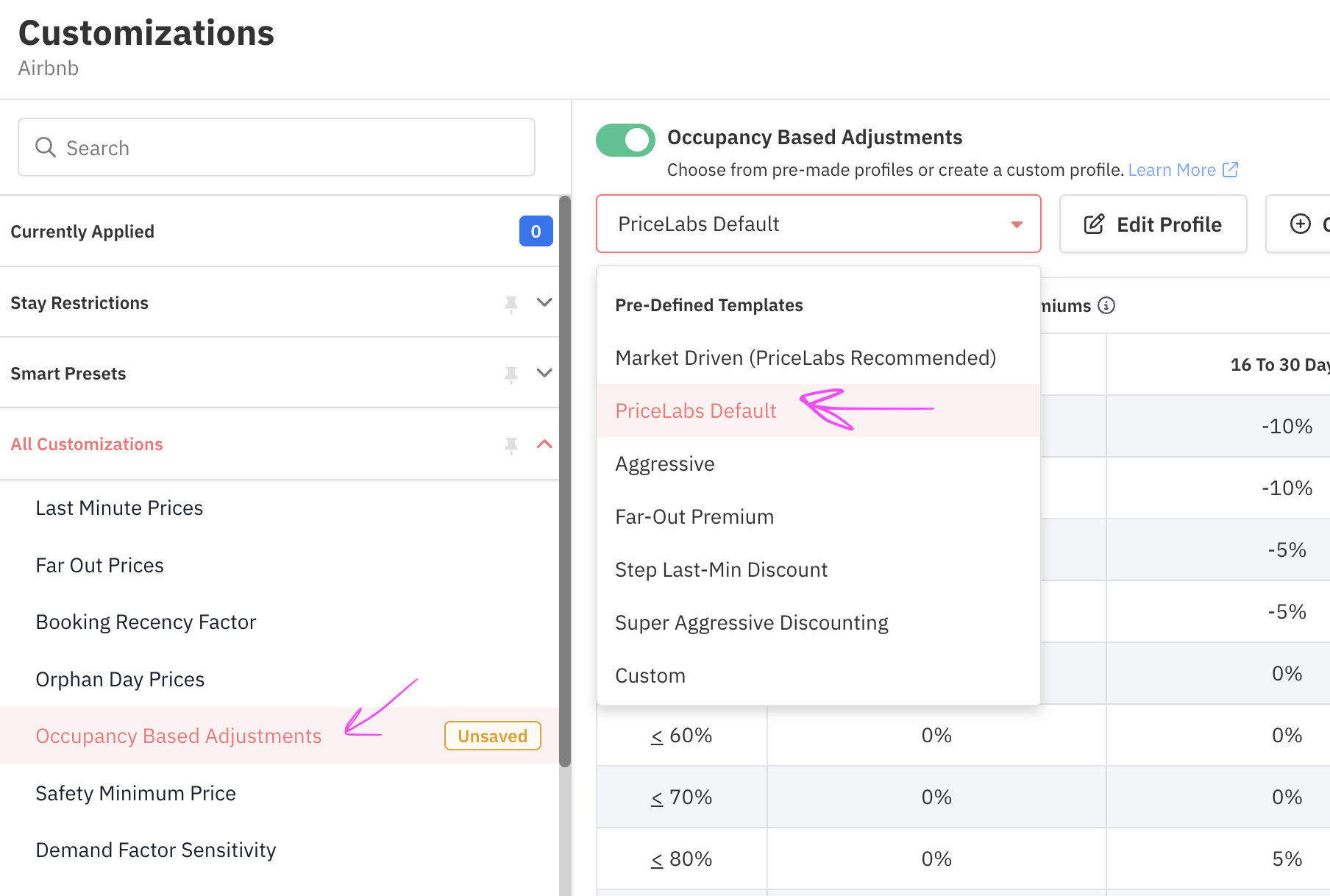This screenshot has height=896, width=1330.
Task: Choose Super Aggressive Discounting template
Action: [x=751, y=623]
